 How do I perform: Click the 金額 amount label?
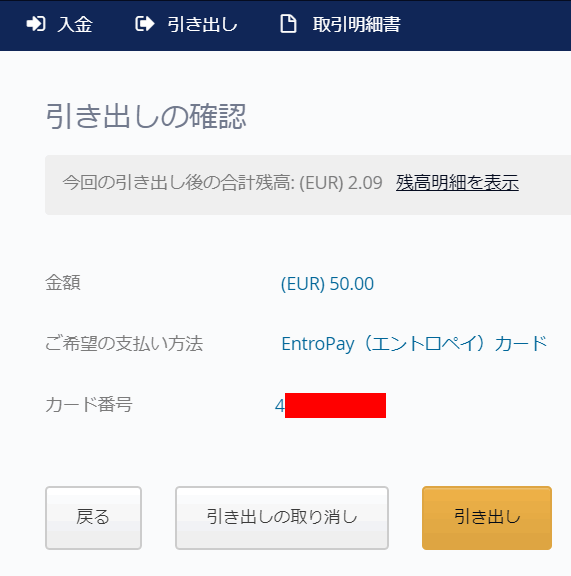click(x=63, y=283)
